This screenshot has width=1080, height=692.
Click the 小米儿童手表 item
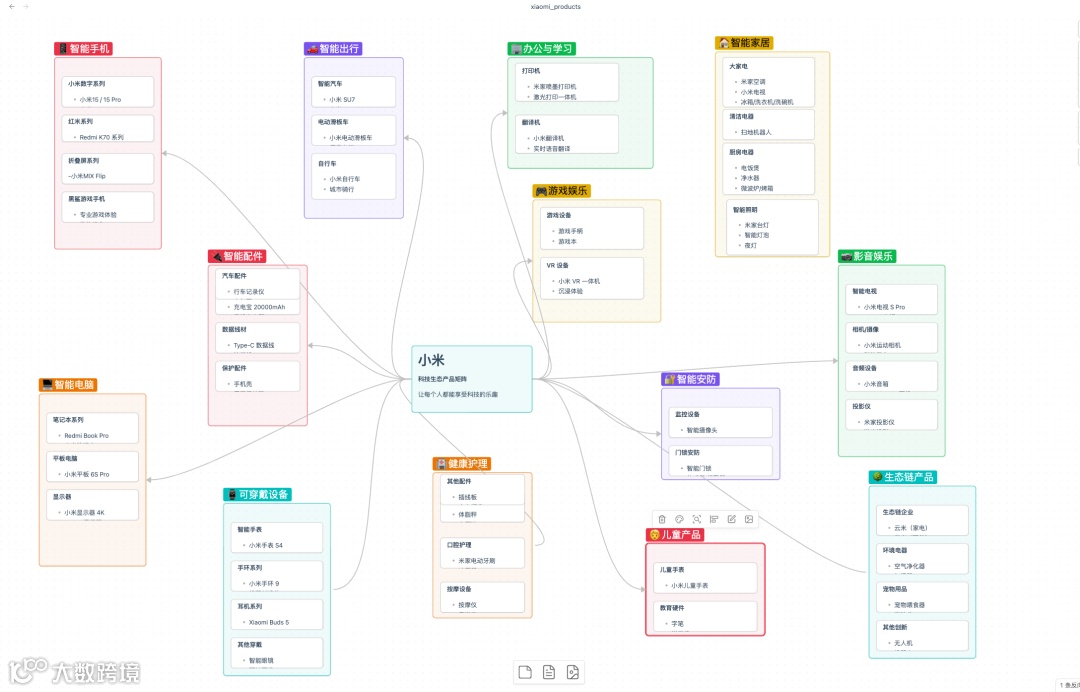point(689,586)
